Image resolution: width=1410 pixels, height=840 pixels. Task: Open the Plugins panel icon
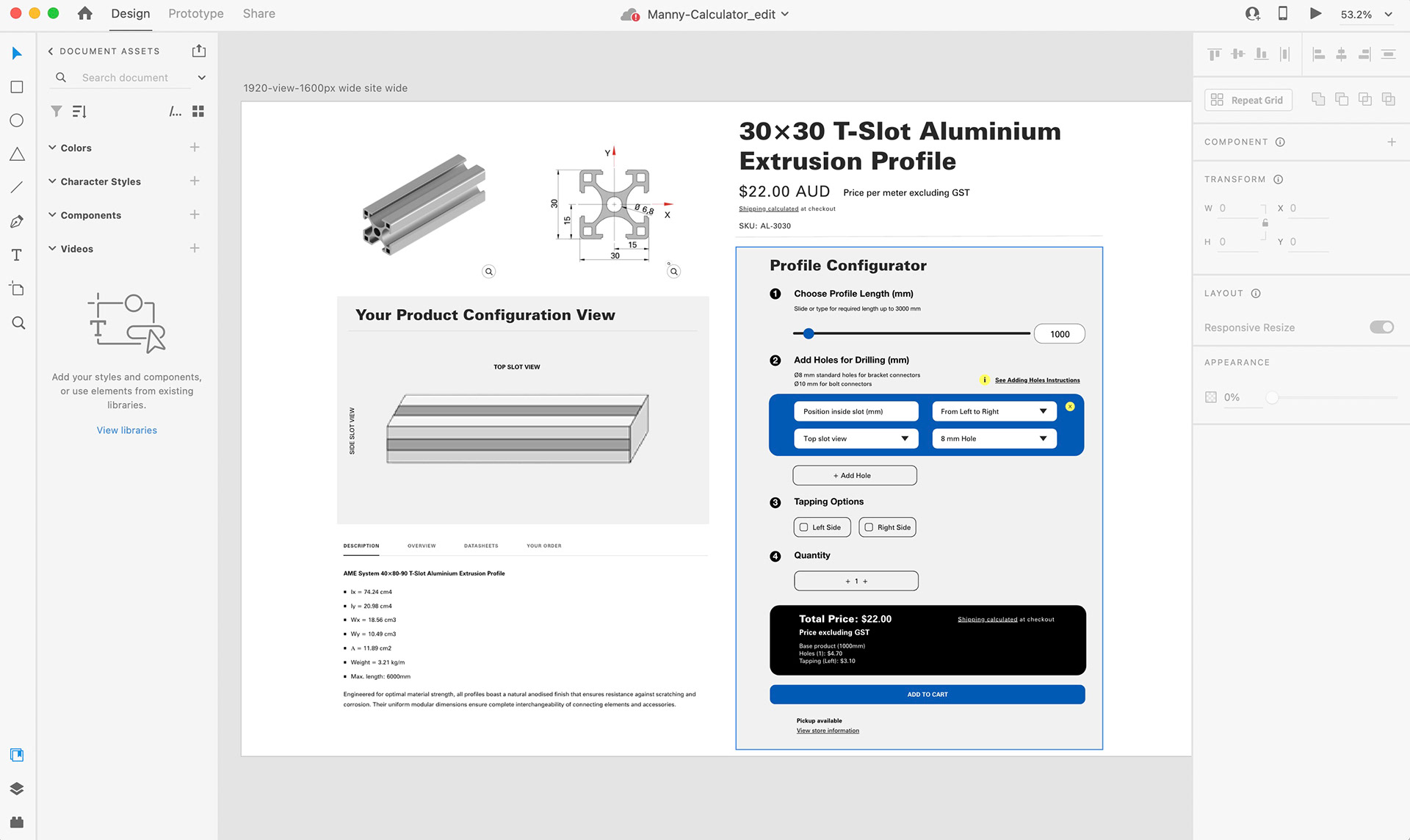(x=17, y=822)
